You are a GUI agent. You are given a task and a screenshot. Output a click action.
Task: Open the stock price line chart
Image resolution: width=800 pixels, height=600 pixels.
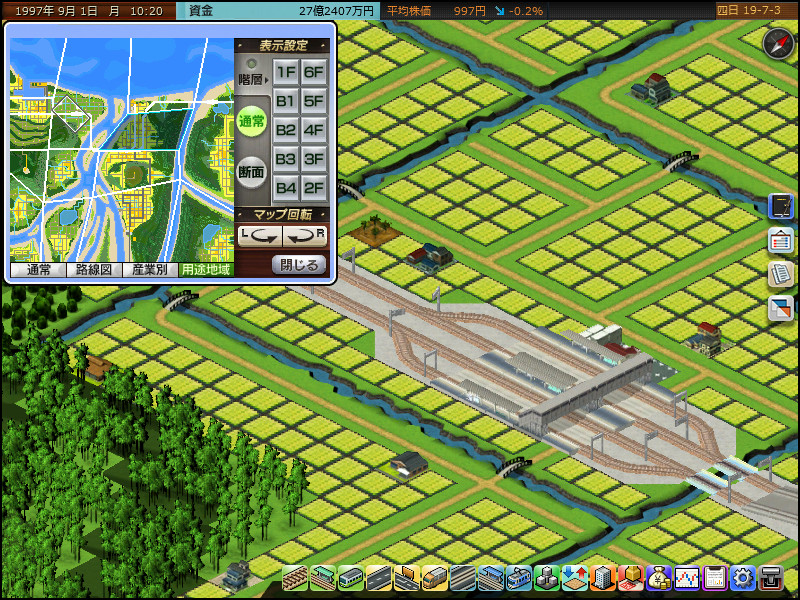click(687, 578)
